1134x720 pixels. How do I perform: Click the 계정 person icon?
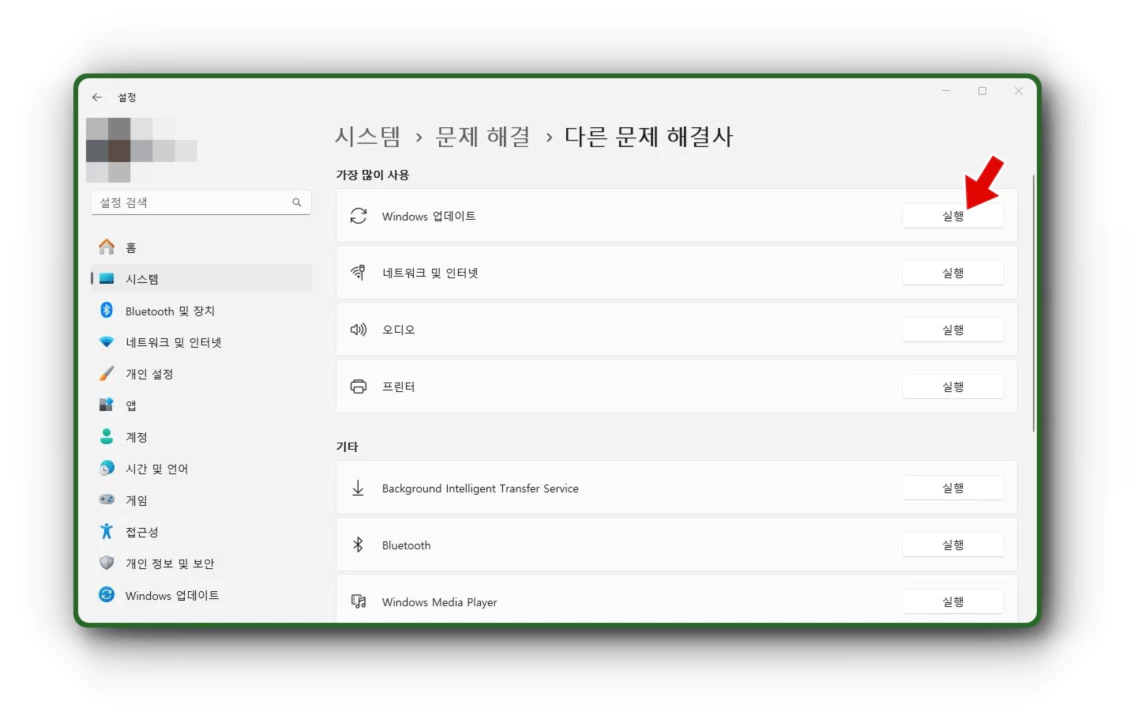click(106, 437)
